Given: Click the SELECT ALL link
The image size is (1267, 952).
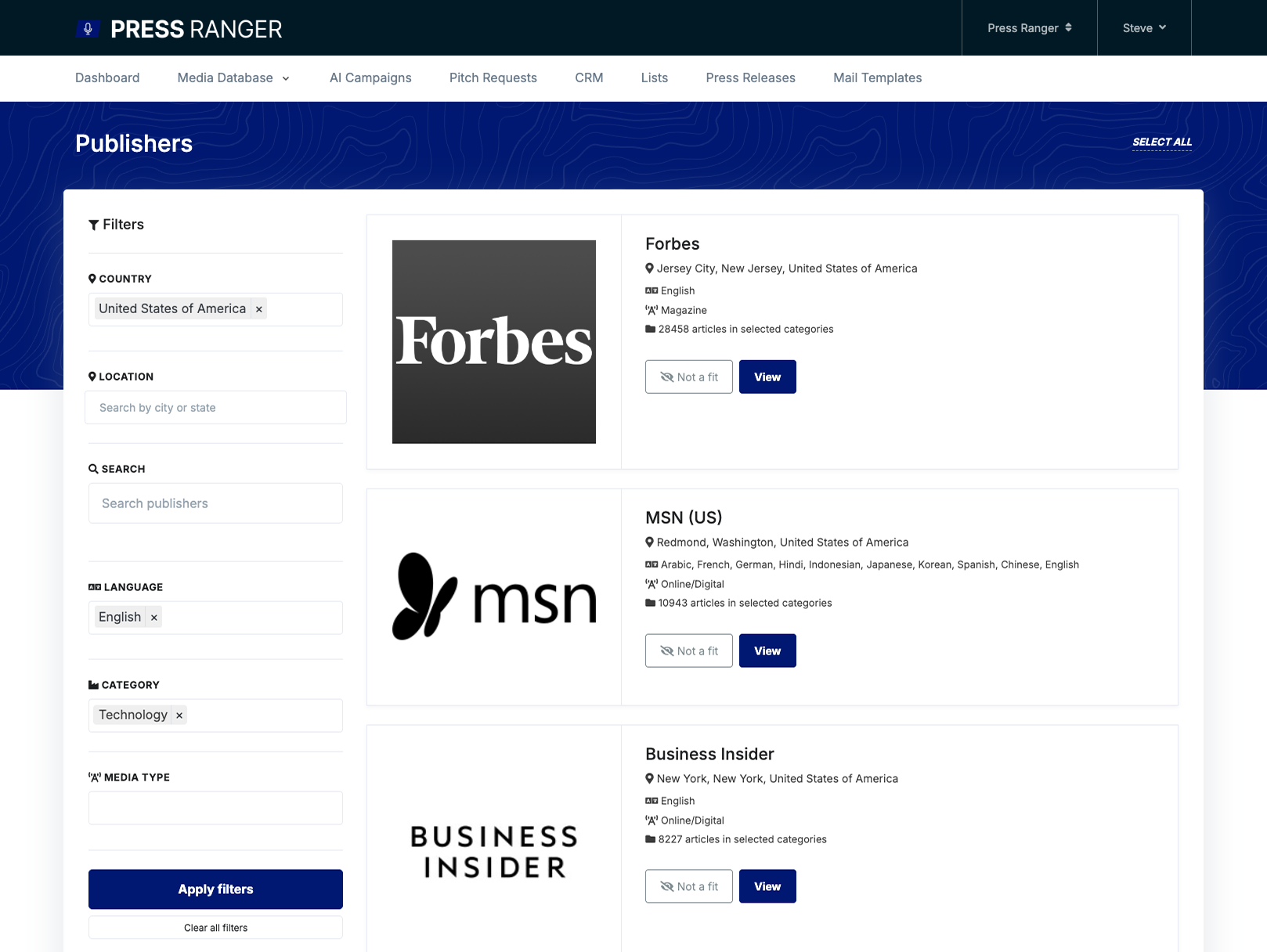Looking at the screenshot, I should (1161, 142).
